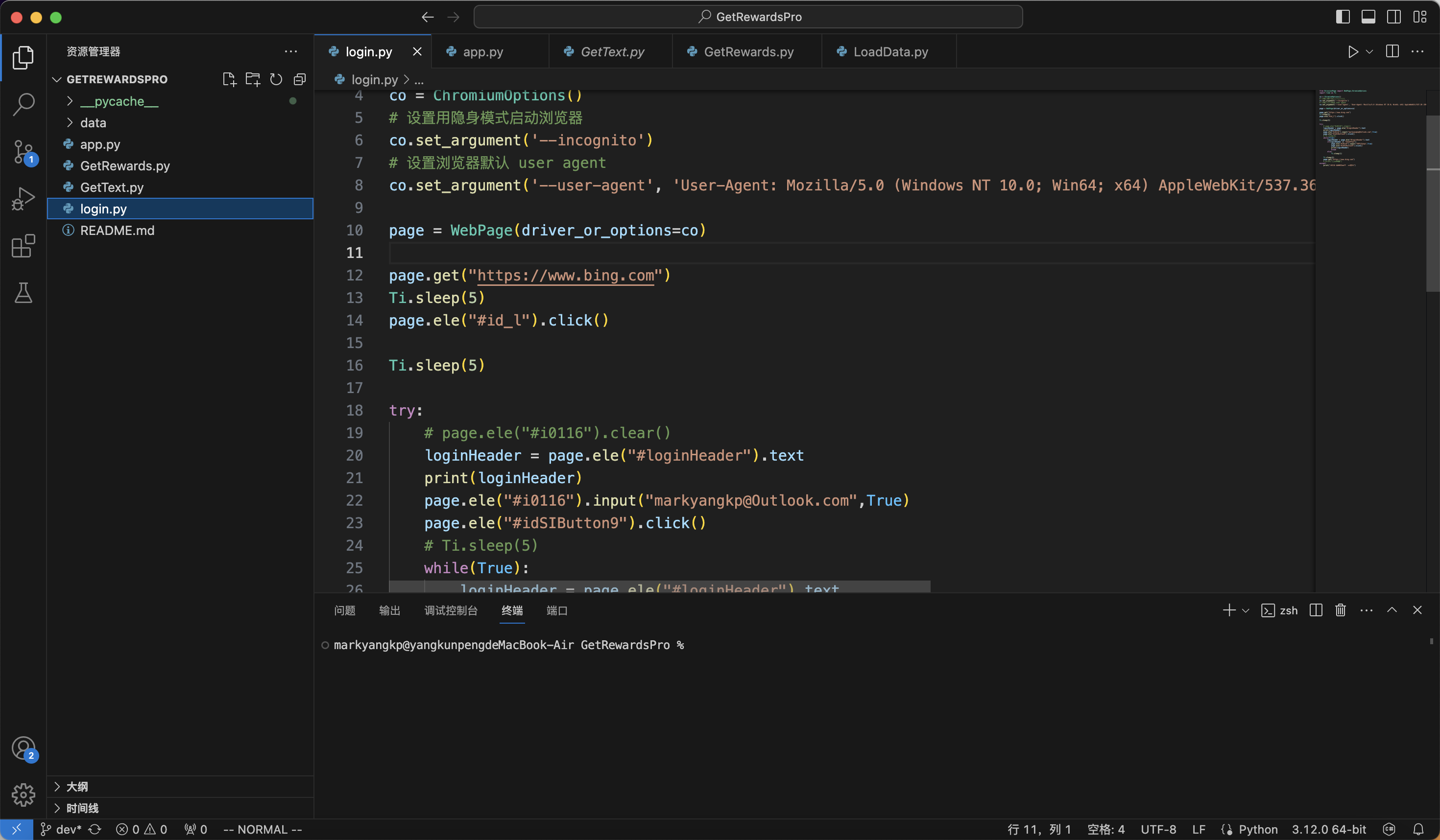Open the Extensions view
The height and width of the screenshot is (840, 1440).
tap(23, 246)
